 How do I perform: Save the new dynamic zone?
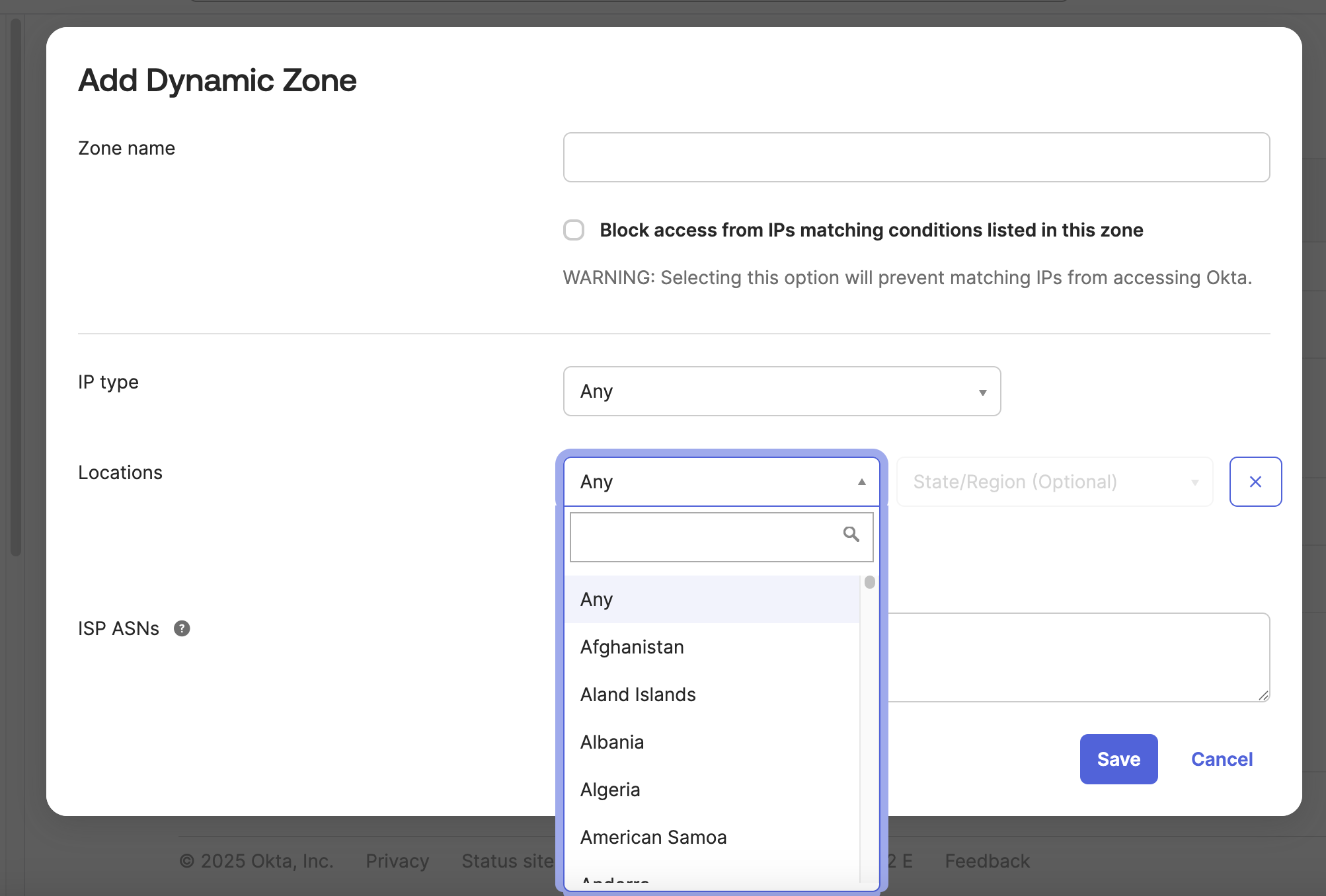click(x=1118, y=759)
